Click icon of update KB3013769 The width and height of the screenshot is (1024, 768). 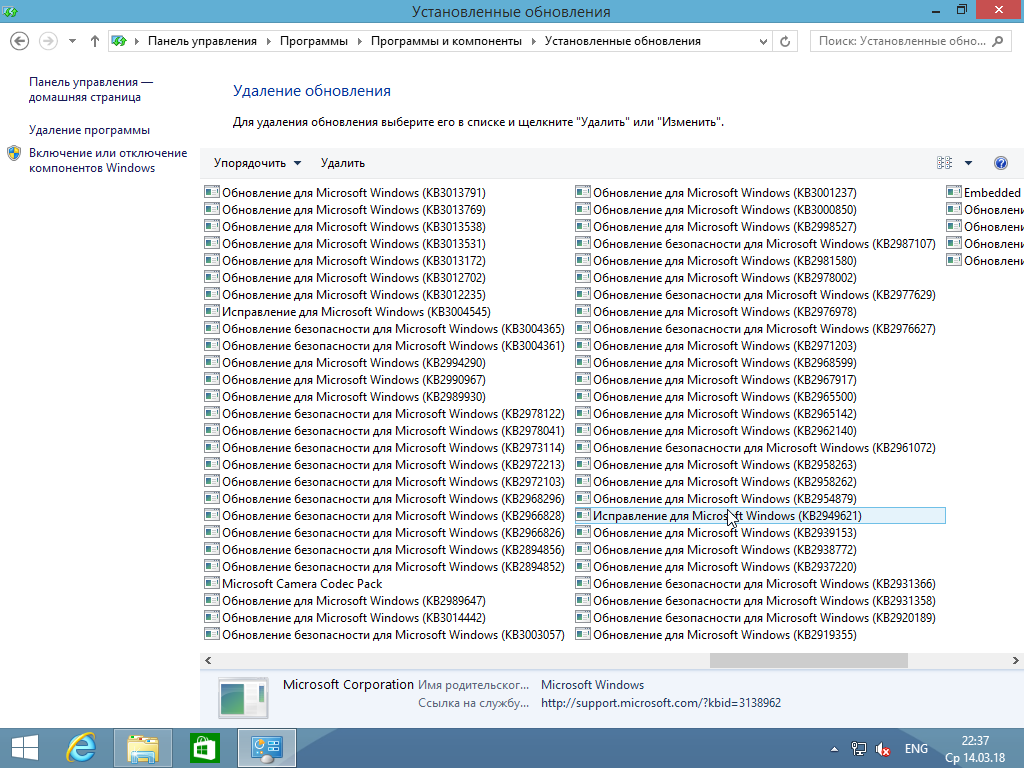tap(212, 209)
